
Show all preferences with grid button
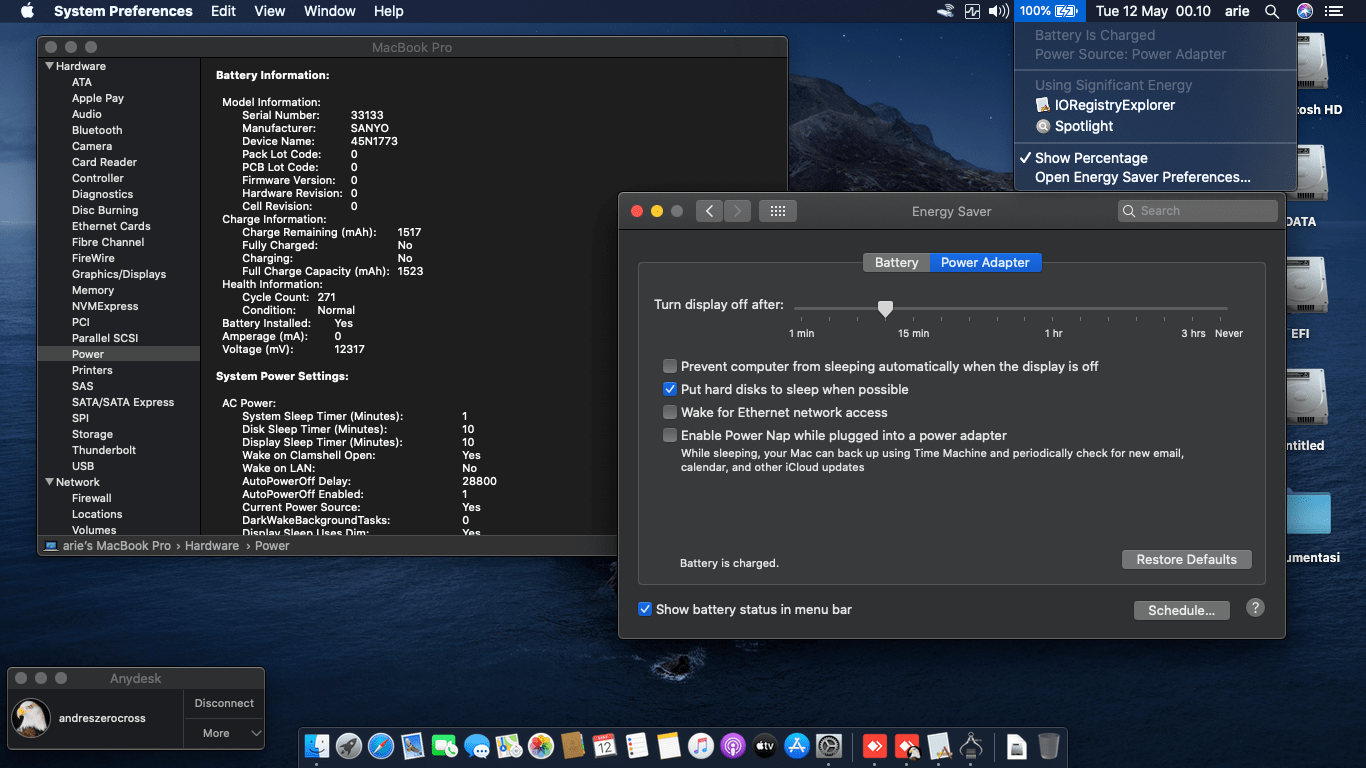(778, 211)
